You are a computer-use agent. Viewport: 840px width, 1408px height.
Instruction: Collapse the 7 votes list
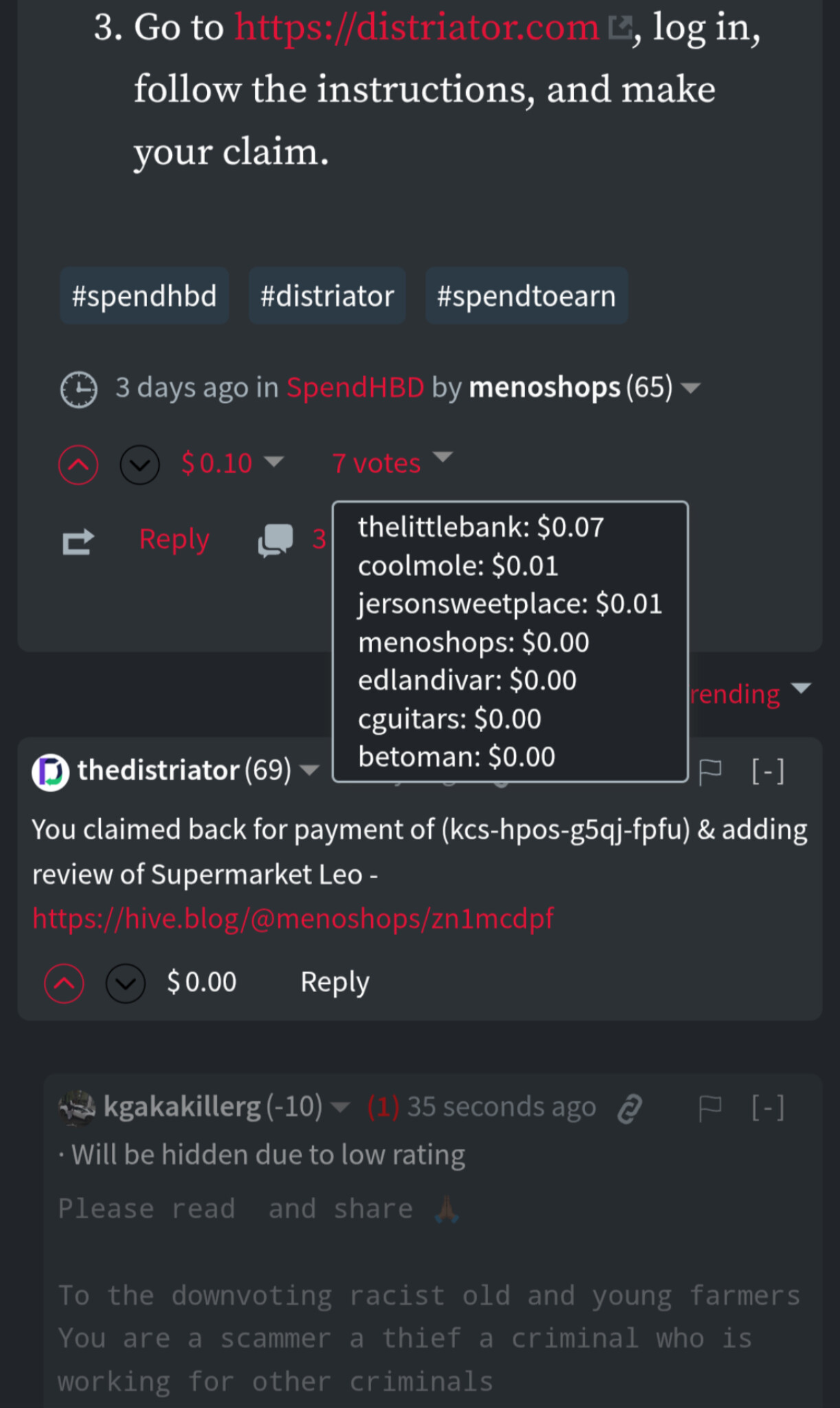tap(443, 457)
